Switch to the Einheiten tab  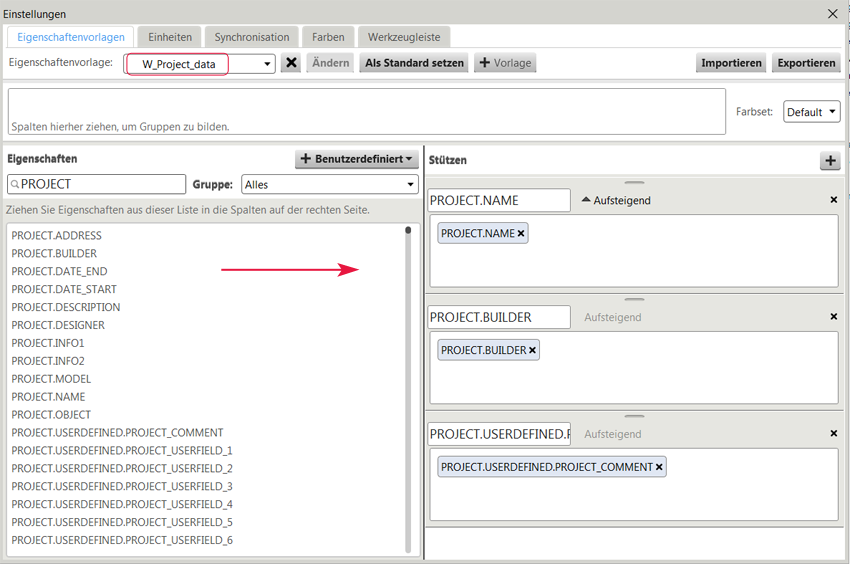[170, 37]
